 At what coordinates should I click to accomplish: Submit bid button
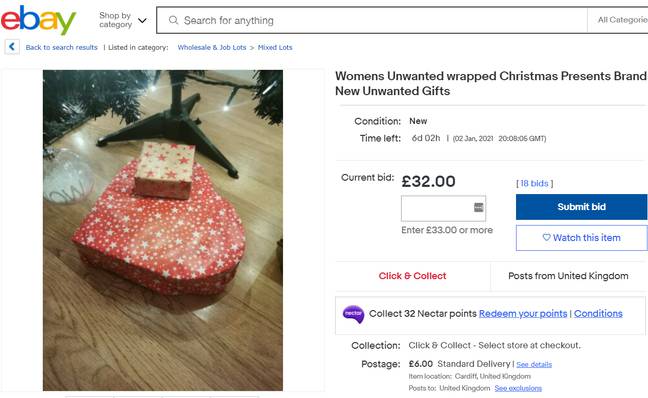coord(581,207)
